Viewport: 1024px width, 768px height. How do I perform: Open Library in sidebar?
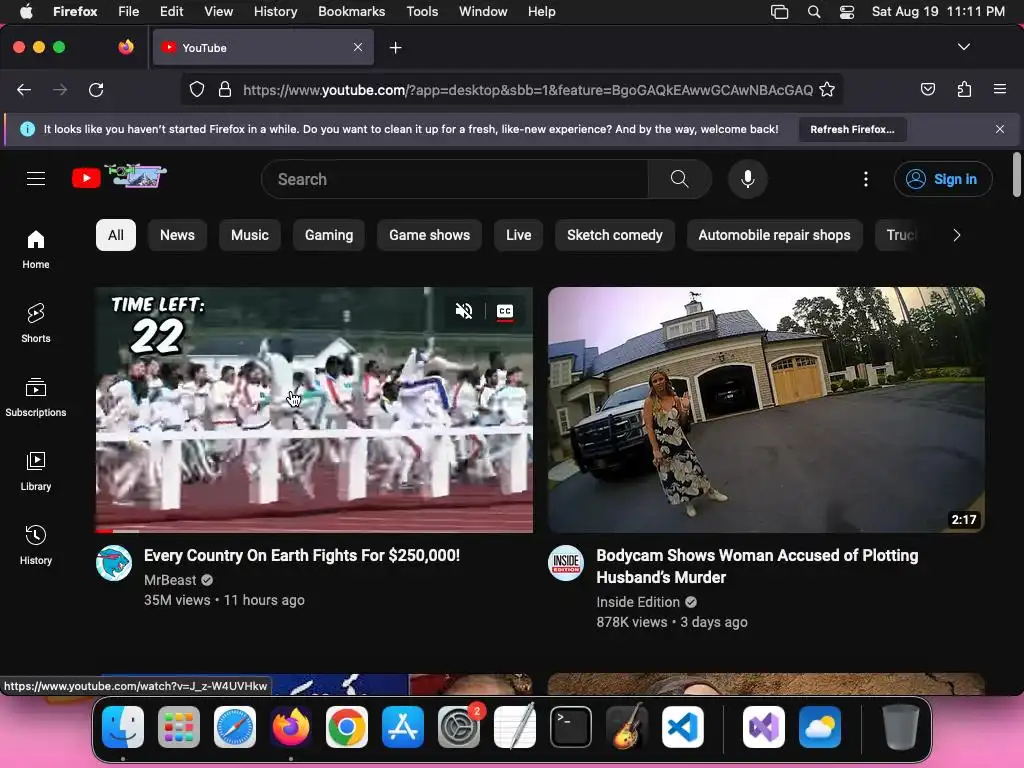[x=36, y=472]
